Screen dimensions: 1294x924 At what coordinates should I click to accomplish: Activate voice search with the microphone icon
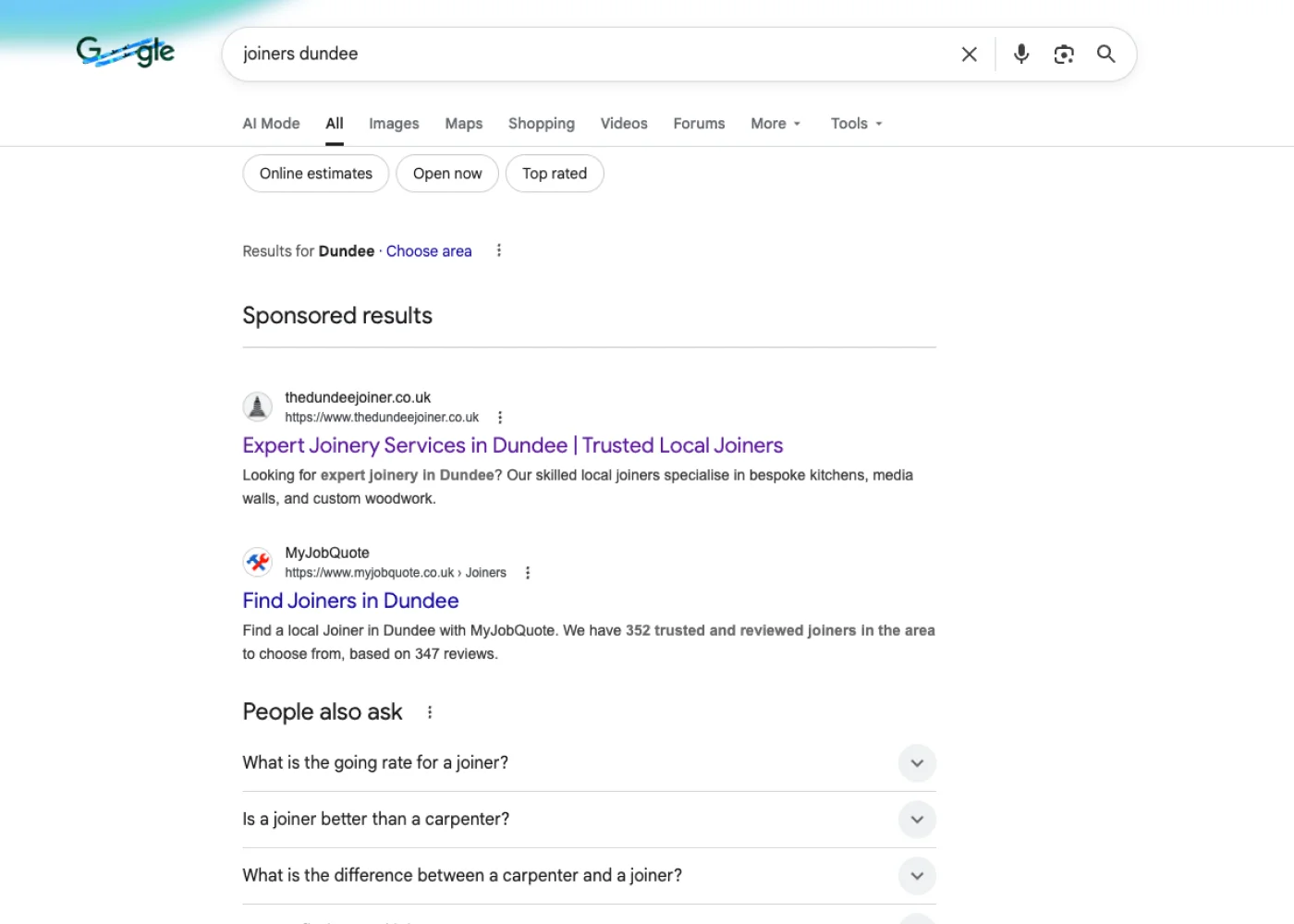pos(1020,54)
